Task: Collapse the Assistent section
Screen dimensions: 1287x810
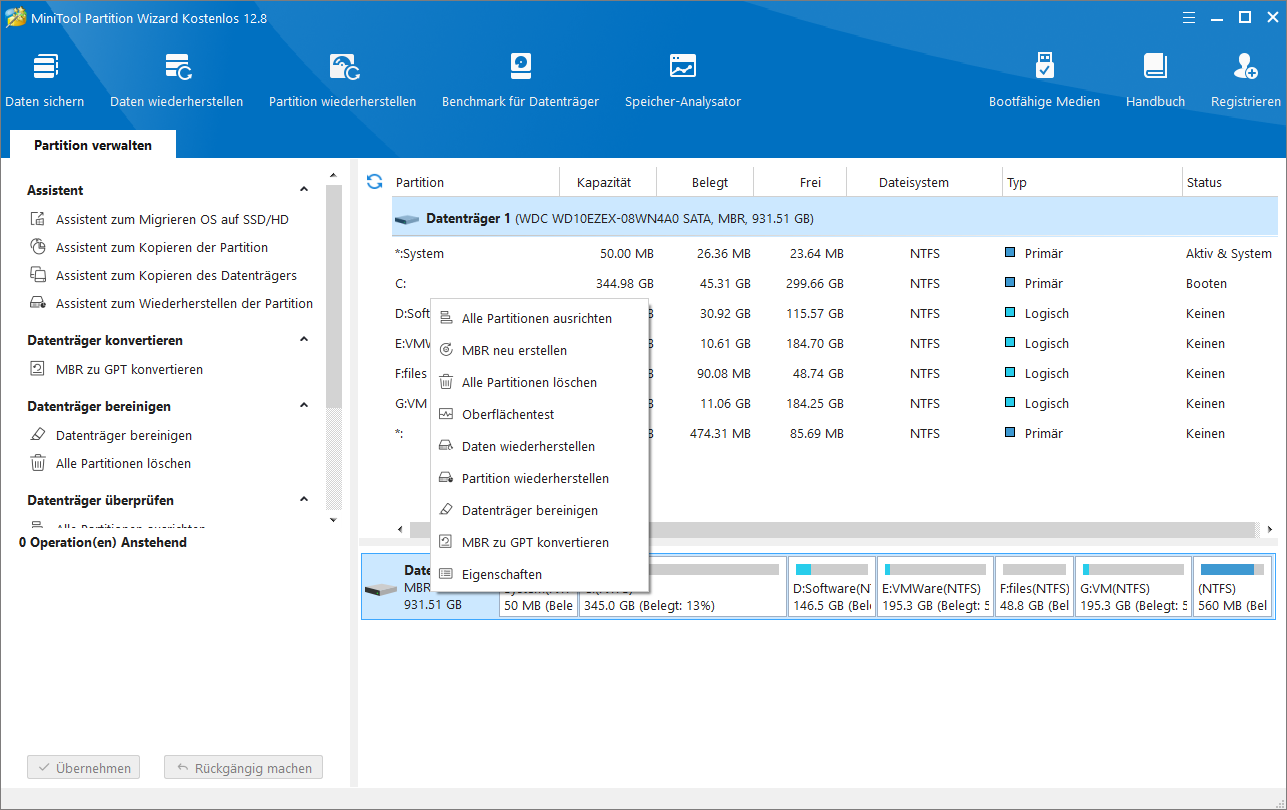Action: point(304,190)
